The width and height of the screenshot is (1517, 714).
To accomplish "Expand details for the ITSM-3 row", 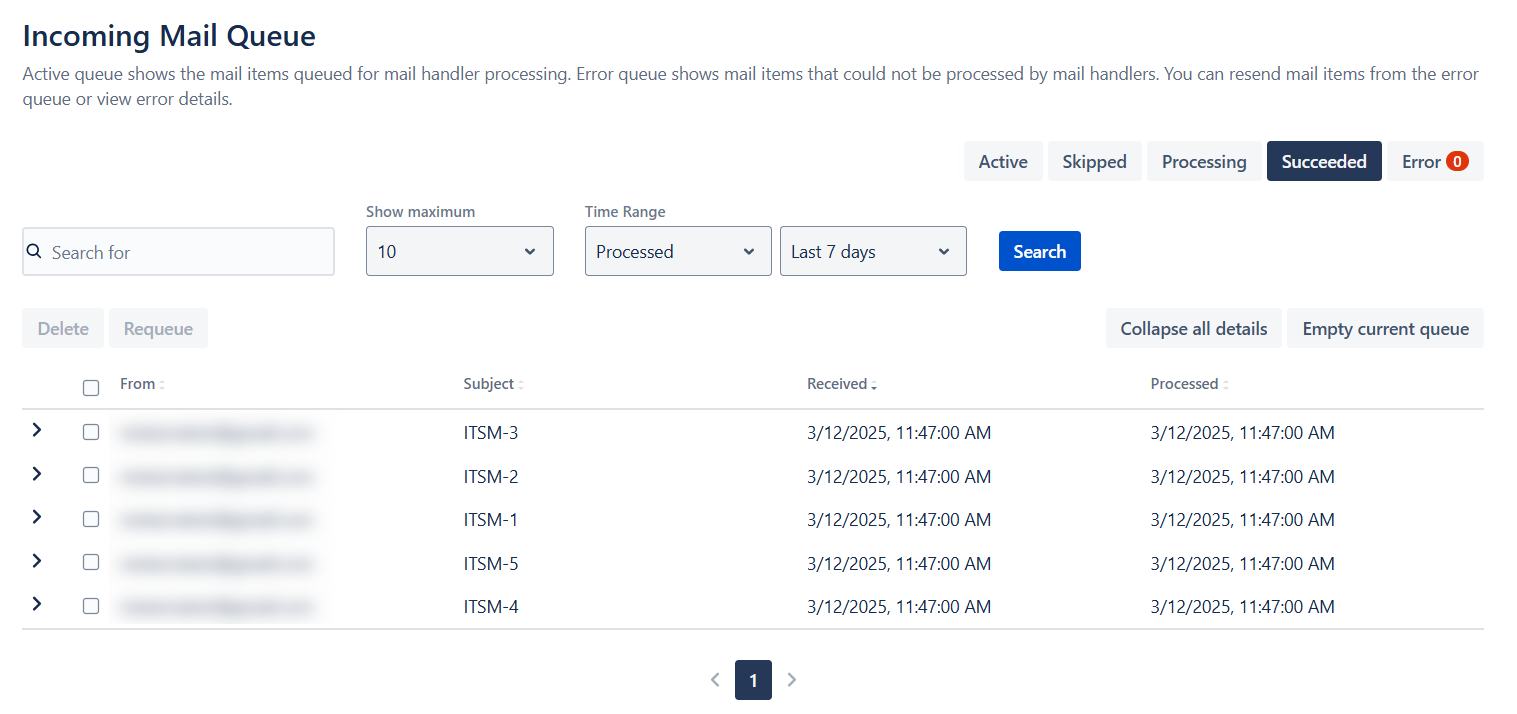I will pyautogui.click(x=37, y=430).
